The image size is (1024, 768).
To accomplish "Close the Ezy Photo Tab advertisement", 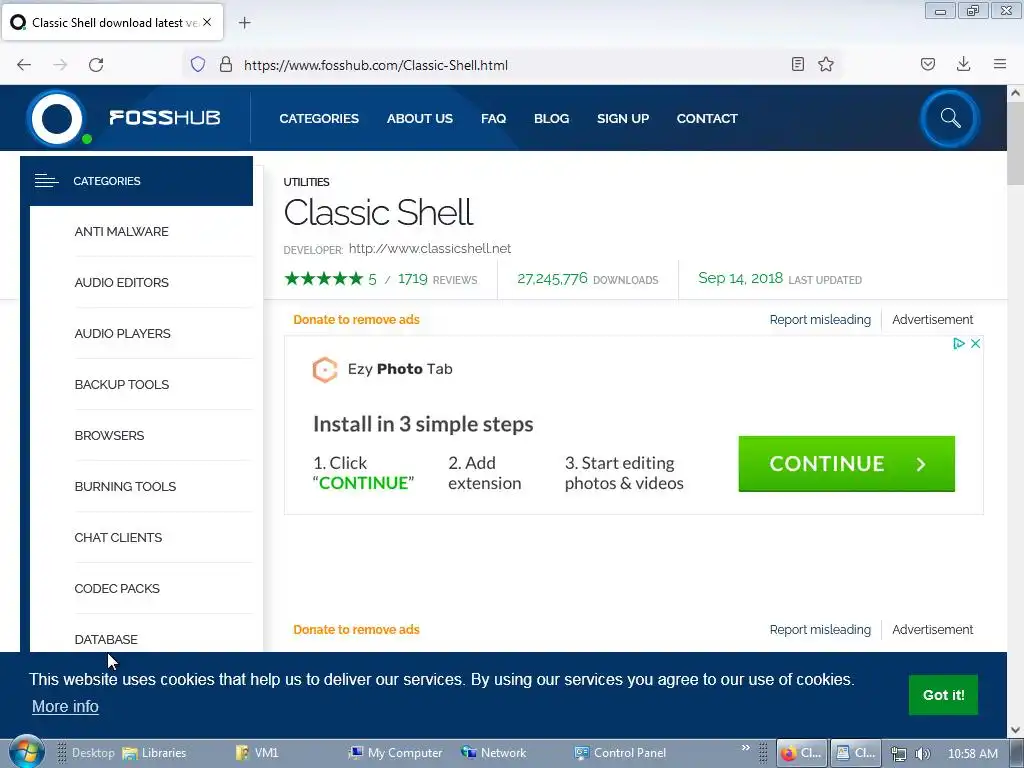I will 976,344.
